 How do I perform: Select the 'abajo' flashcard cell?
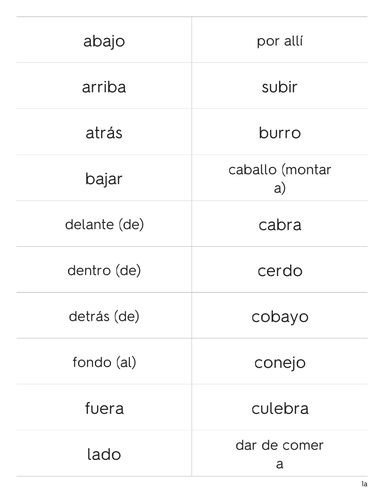[x=104, y=40]
